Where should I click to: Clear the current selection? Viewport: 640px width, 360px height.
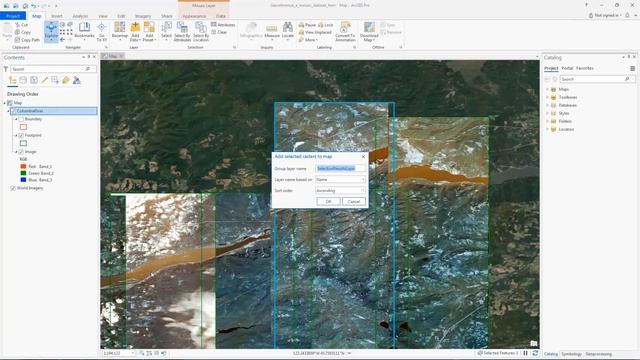pyautogui.click(x=219, y=32)
